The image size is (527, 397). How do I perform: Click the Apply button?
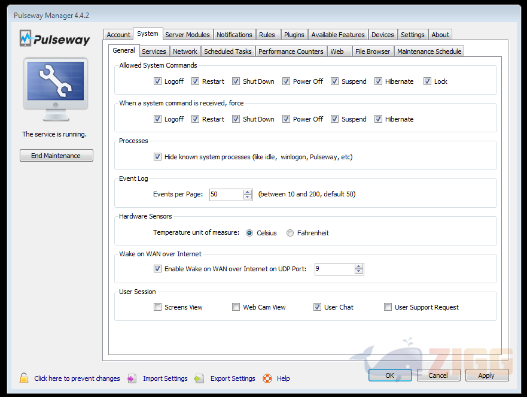click(486, 375)
